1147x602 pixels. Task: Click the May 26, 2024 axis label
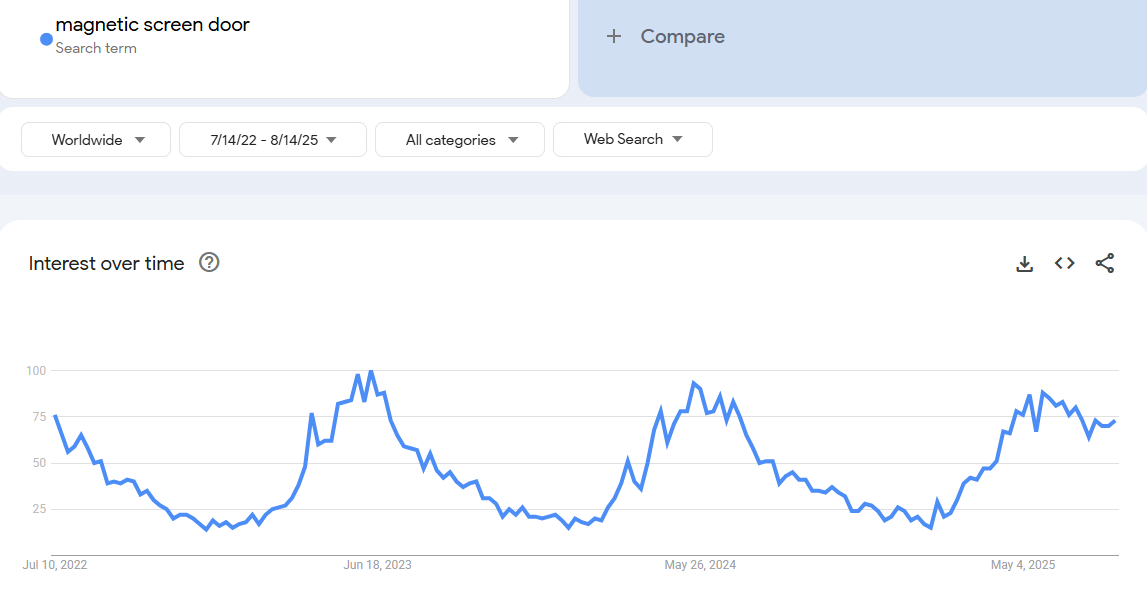click(x=700, y=565)
